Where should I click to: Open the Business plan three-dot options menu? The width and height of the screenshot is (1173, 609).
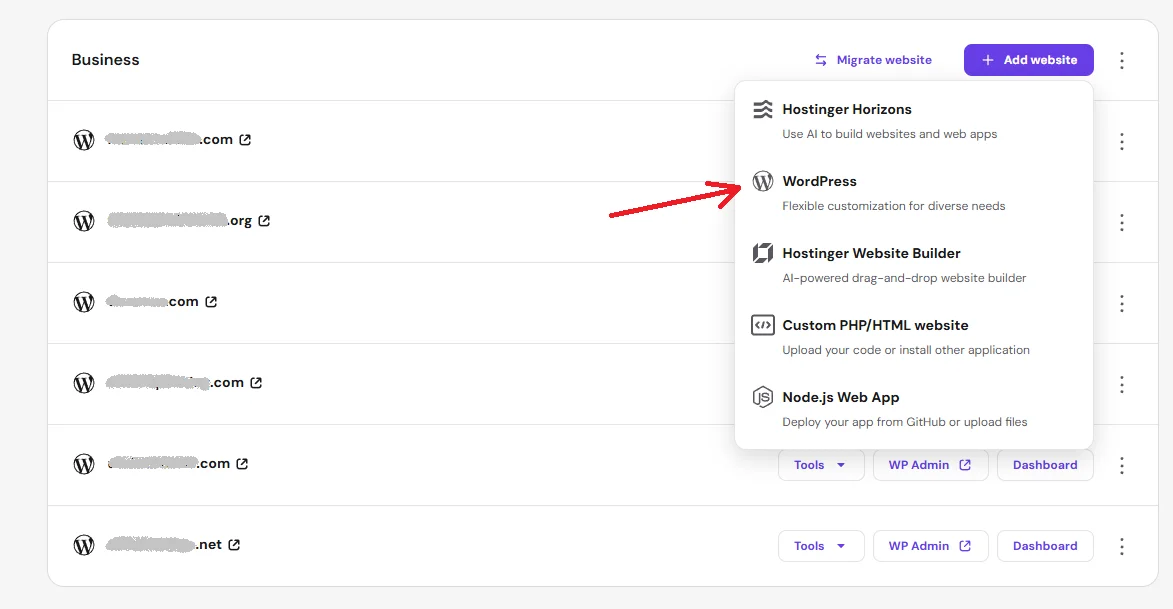(x=1122, y=60)
